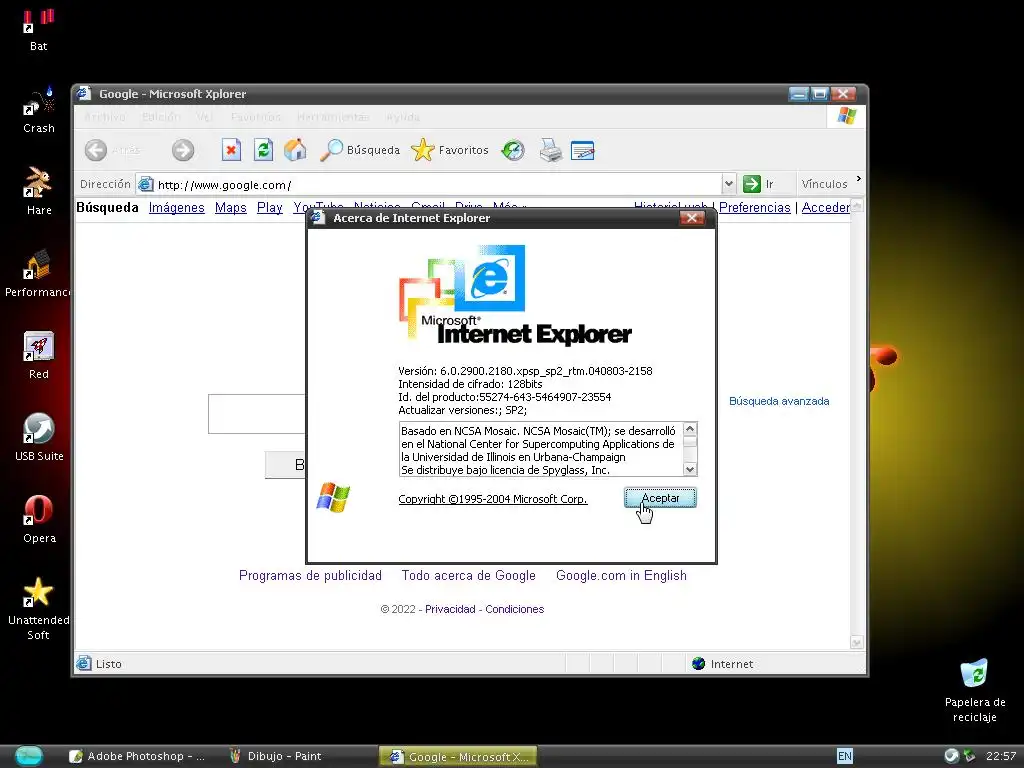Click the Print printer icon
The width and height of the screenshot is (1024, 768).
point(551,150)
